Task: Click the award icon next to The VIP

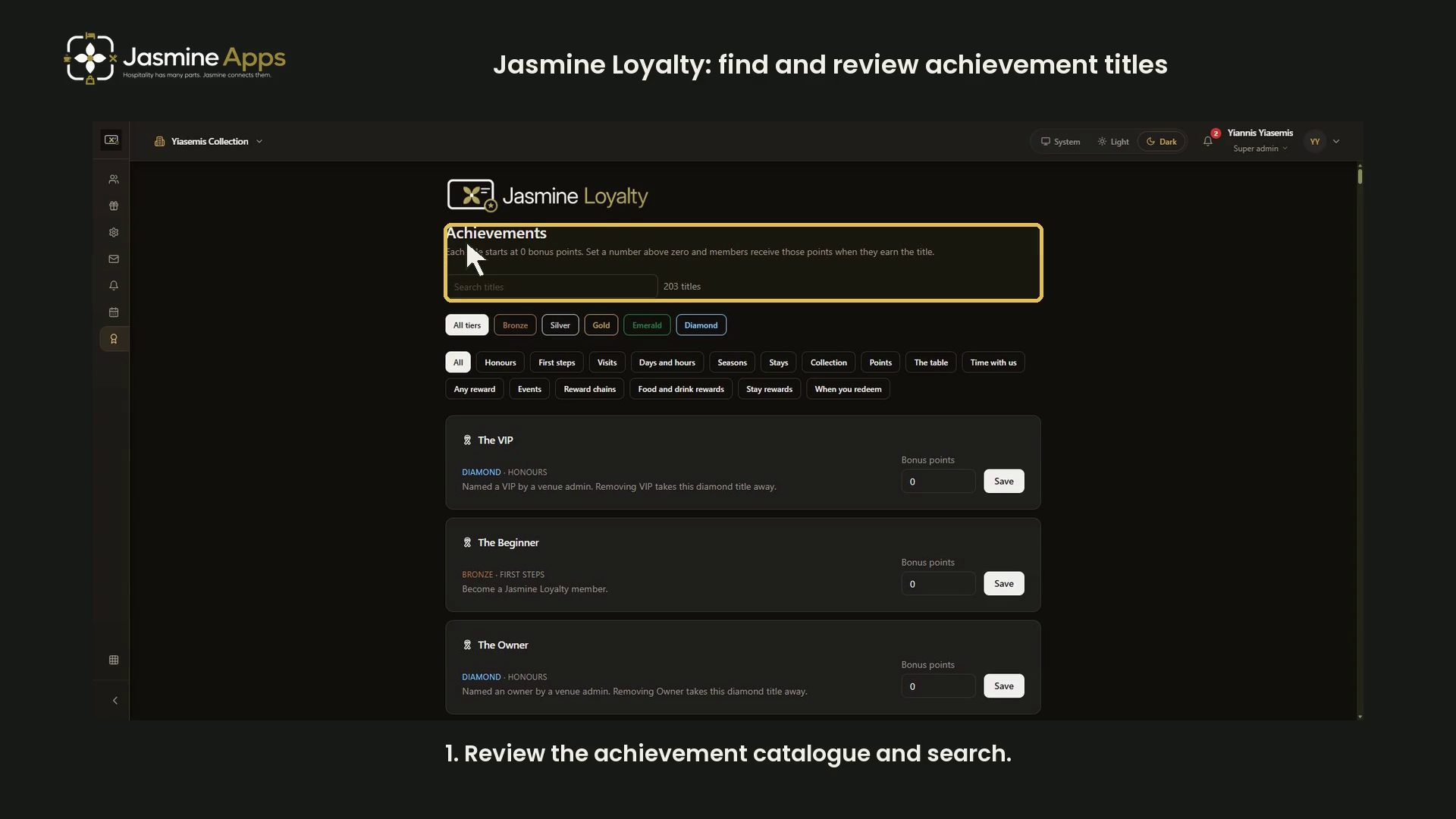Action: pyautogui.click(x=467, y=441)
